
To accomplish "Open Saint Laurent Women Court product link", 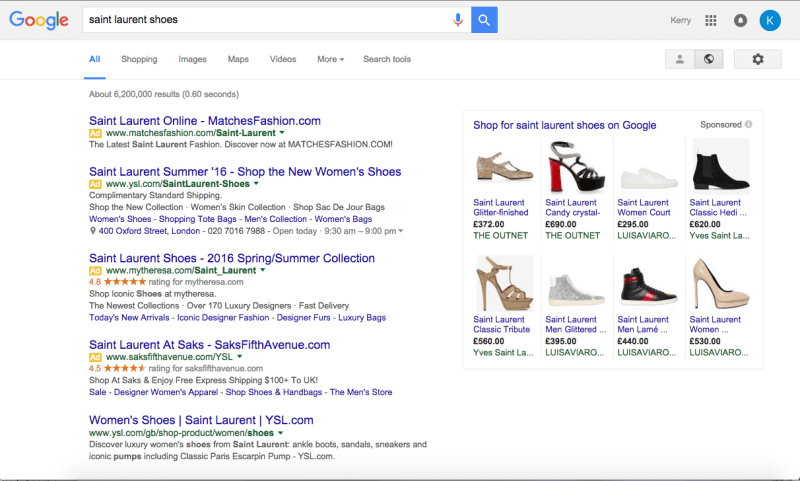I will coord(644,208).
